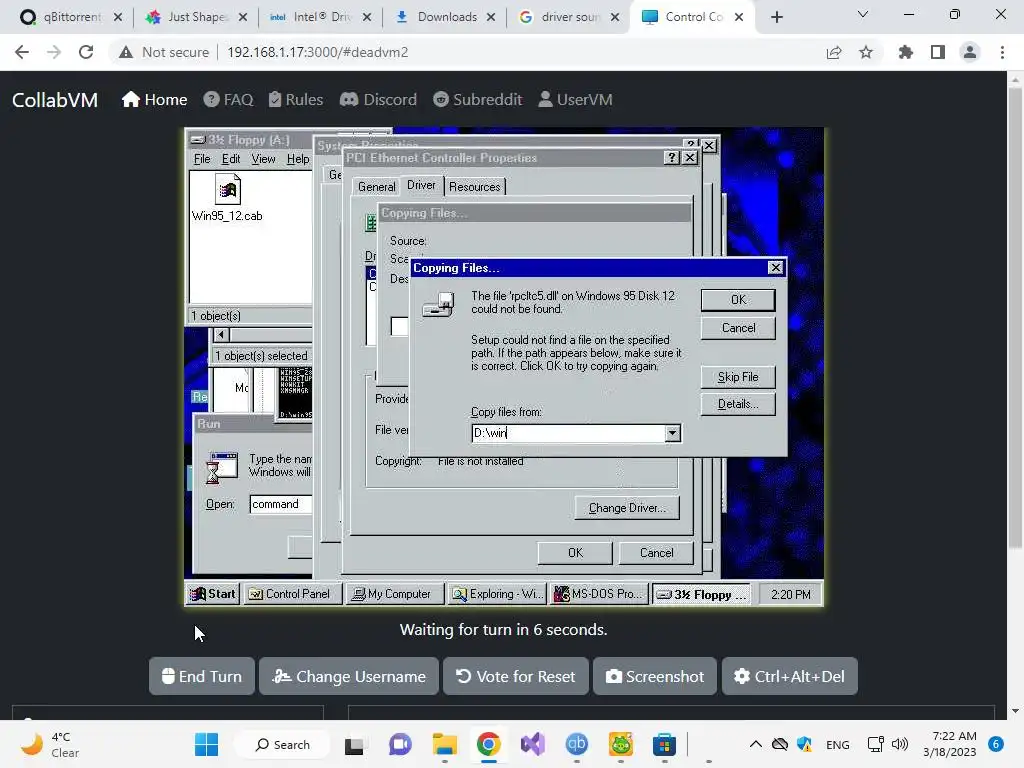Switch to My Computer taskbar item
This screenshot has height=768, width=1024.
coord(394,594)
